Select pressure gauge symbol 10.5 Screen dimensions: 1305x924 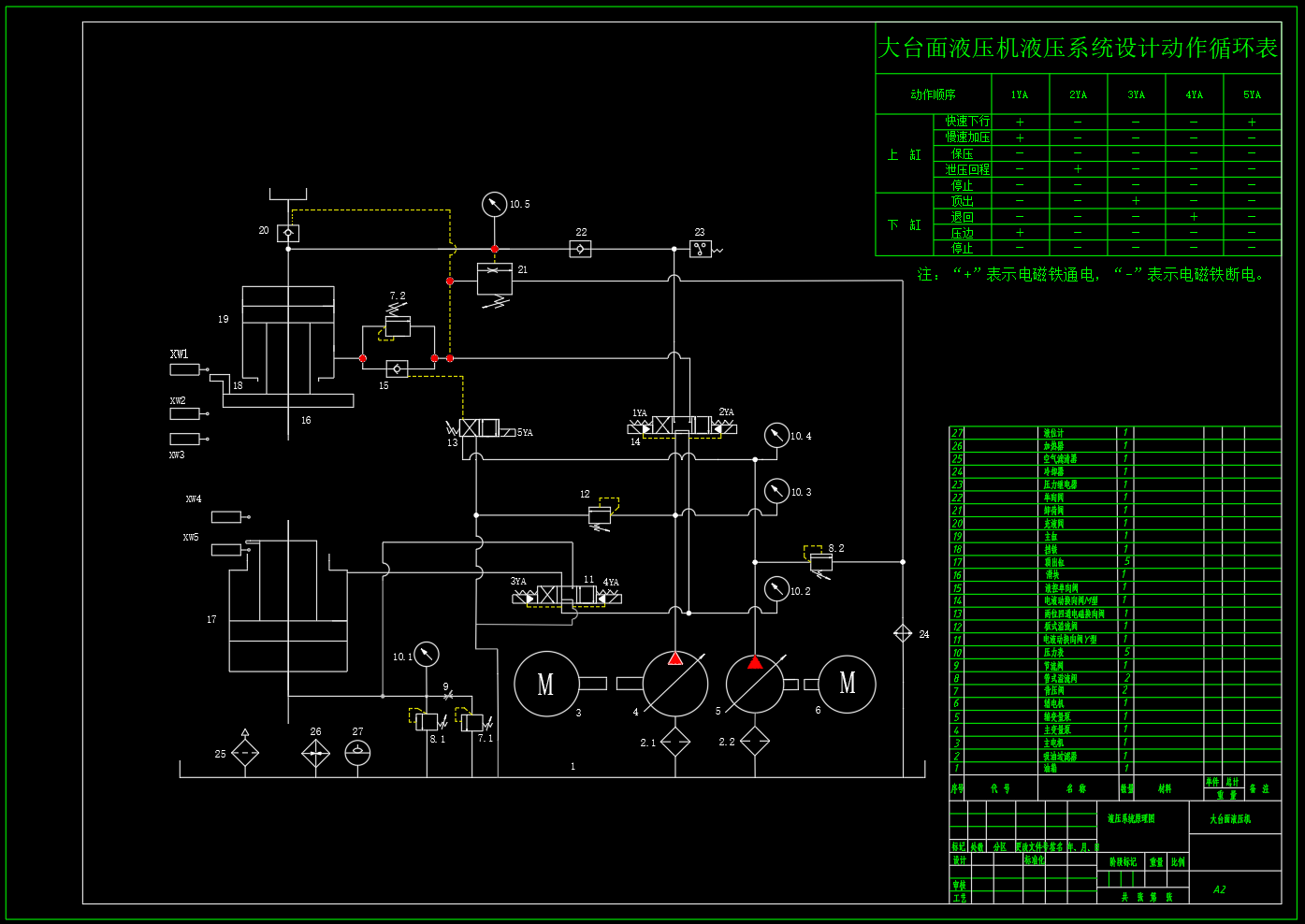click(x=494, y=204)
